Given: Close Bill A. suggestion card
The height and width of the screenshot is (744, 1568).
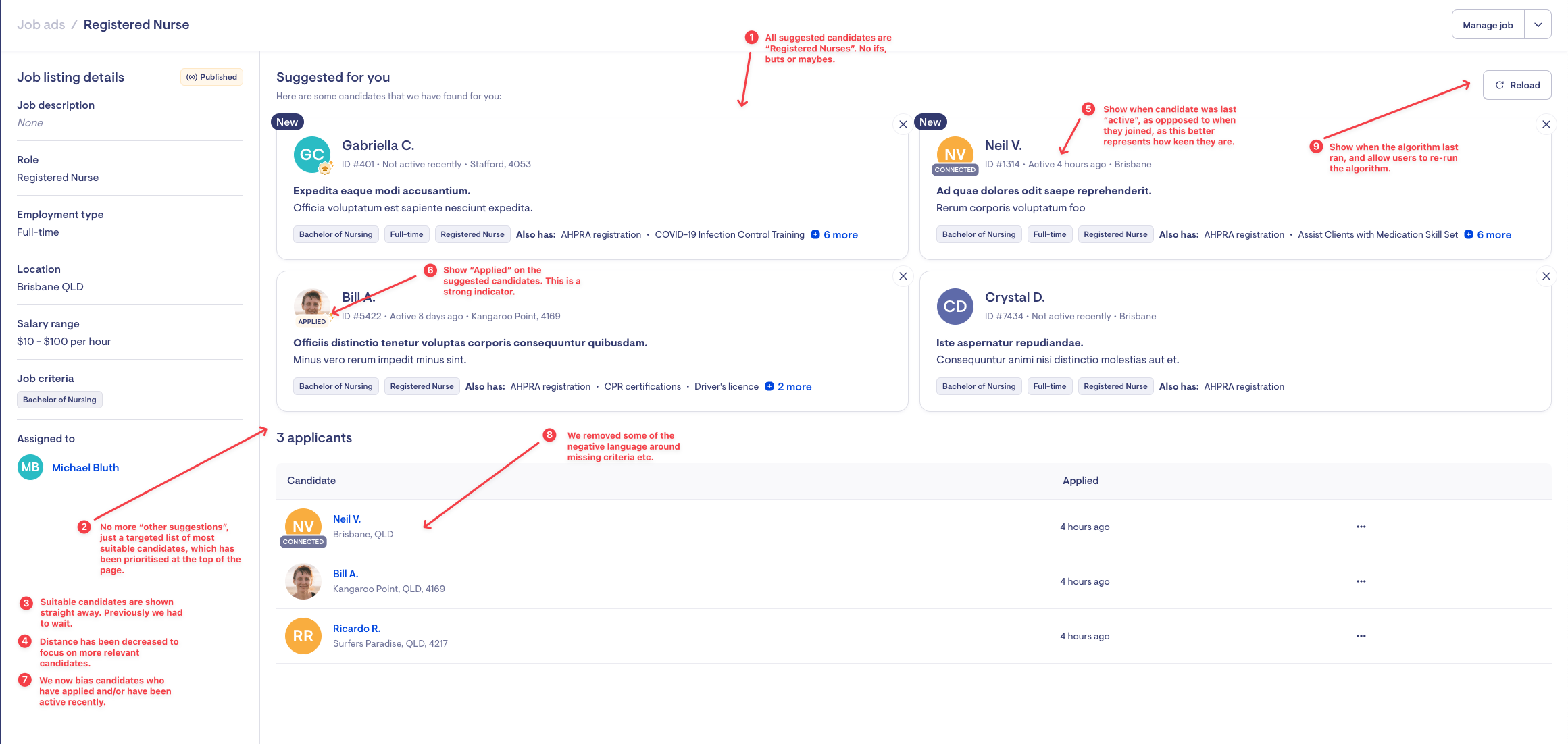Looking at the screenshot, I should coord(903,276).
